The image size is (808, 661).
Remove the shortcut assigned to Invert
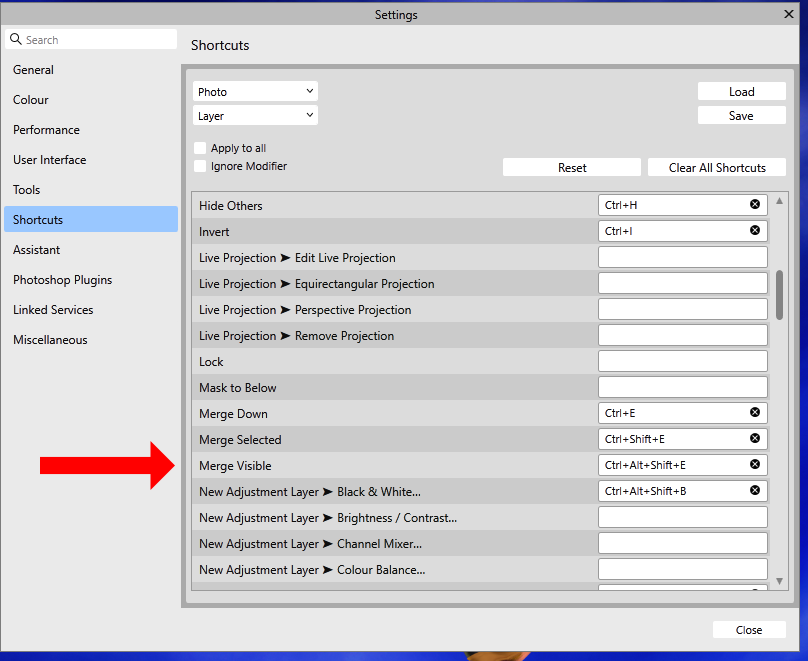point(755,230)
